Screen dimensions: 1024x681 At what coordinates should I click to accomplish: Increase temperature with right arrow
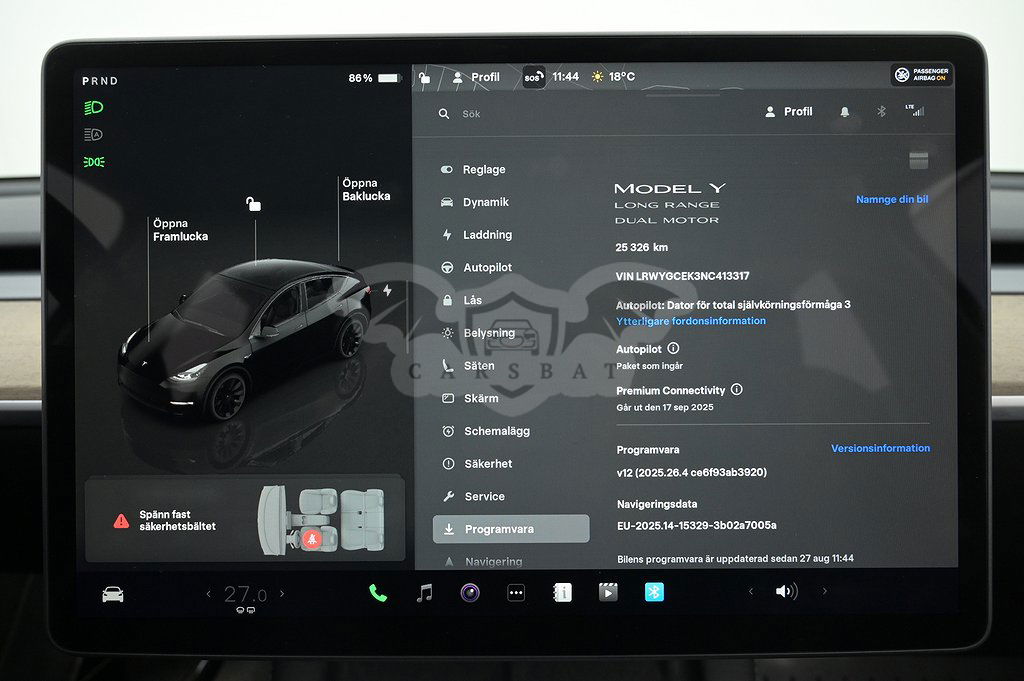282,594
